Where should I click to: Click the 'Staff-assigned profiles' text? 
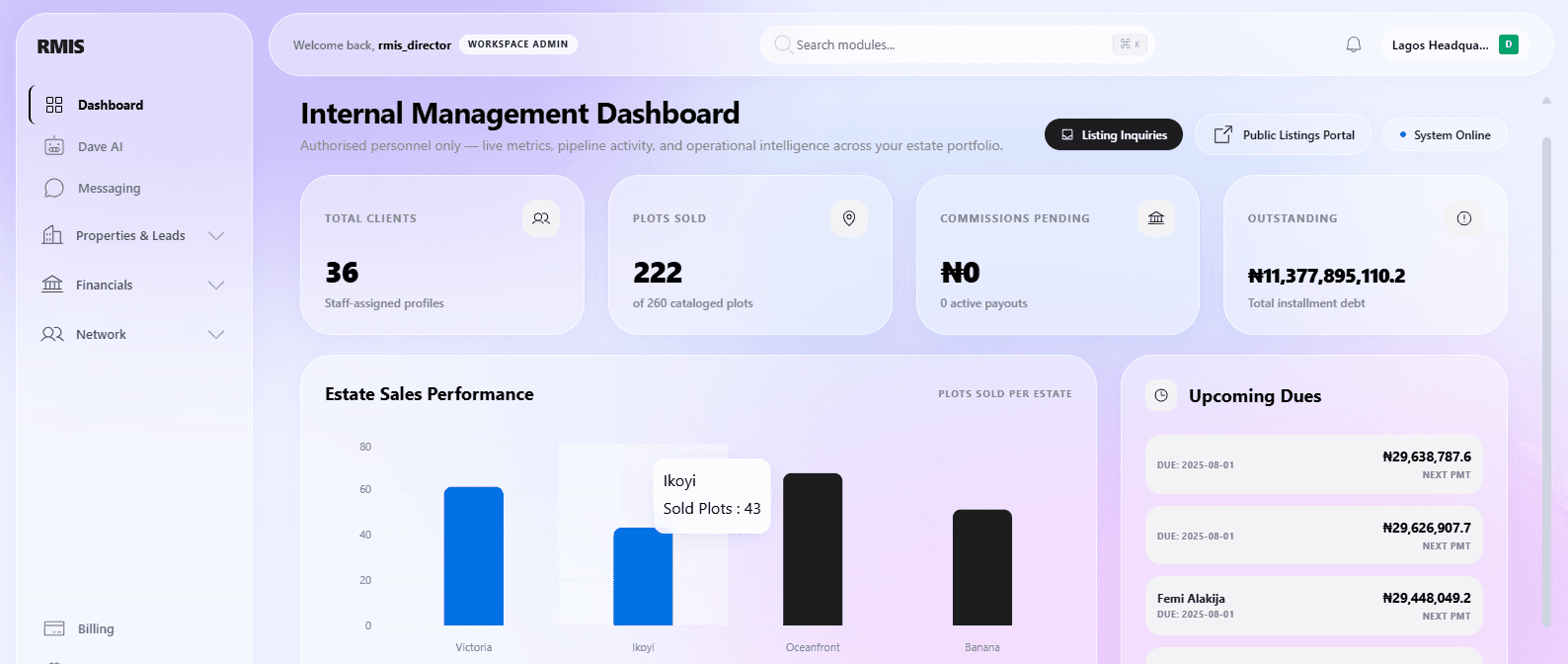click(x=384, y=303)
